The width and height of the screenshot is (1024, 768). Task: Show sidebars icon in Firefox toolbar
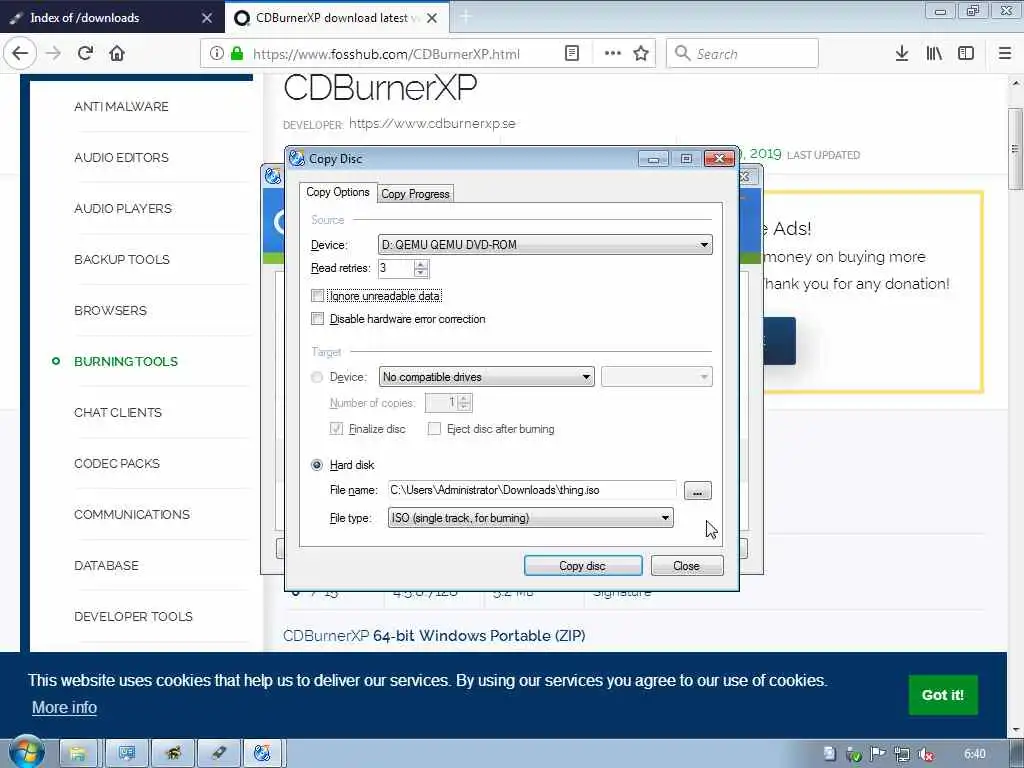click(966, 54)
